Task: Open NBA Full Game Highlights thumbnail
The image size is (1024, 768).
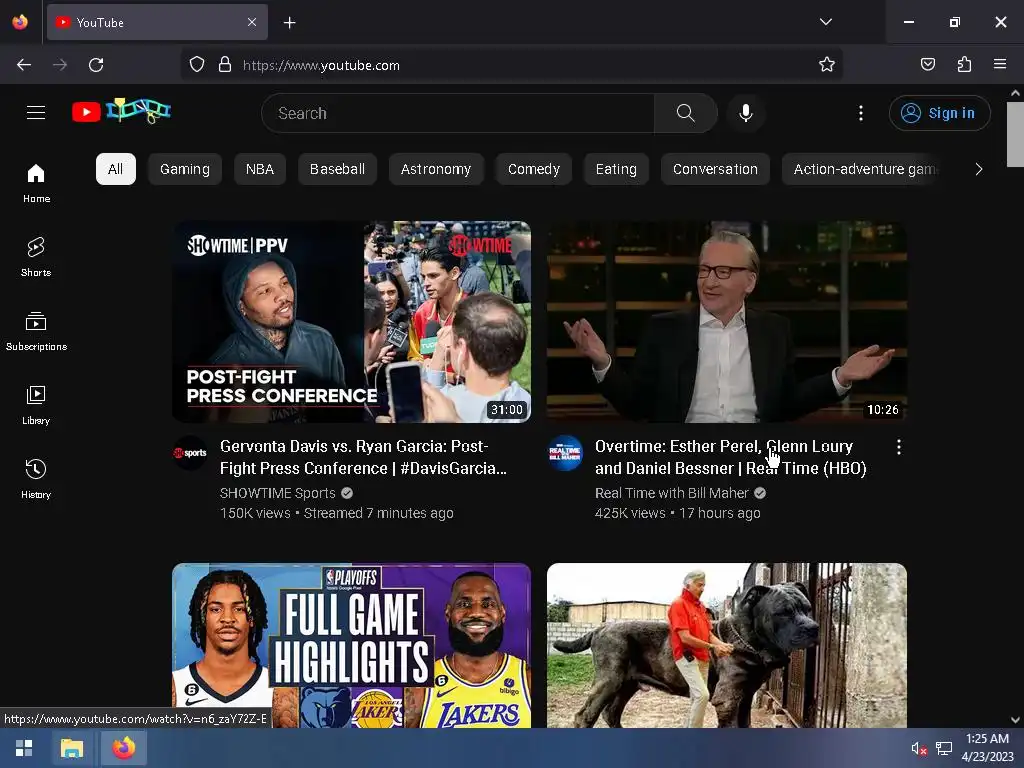Action: 351,645
